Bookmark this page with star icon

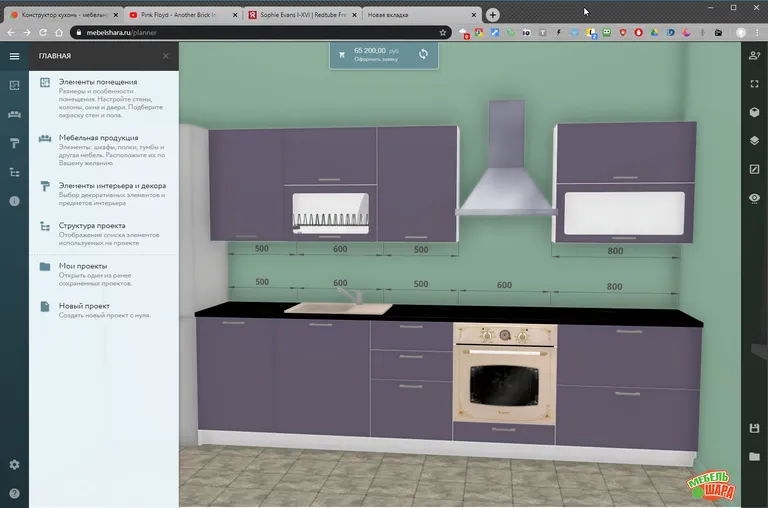click(443, 32)
